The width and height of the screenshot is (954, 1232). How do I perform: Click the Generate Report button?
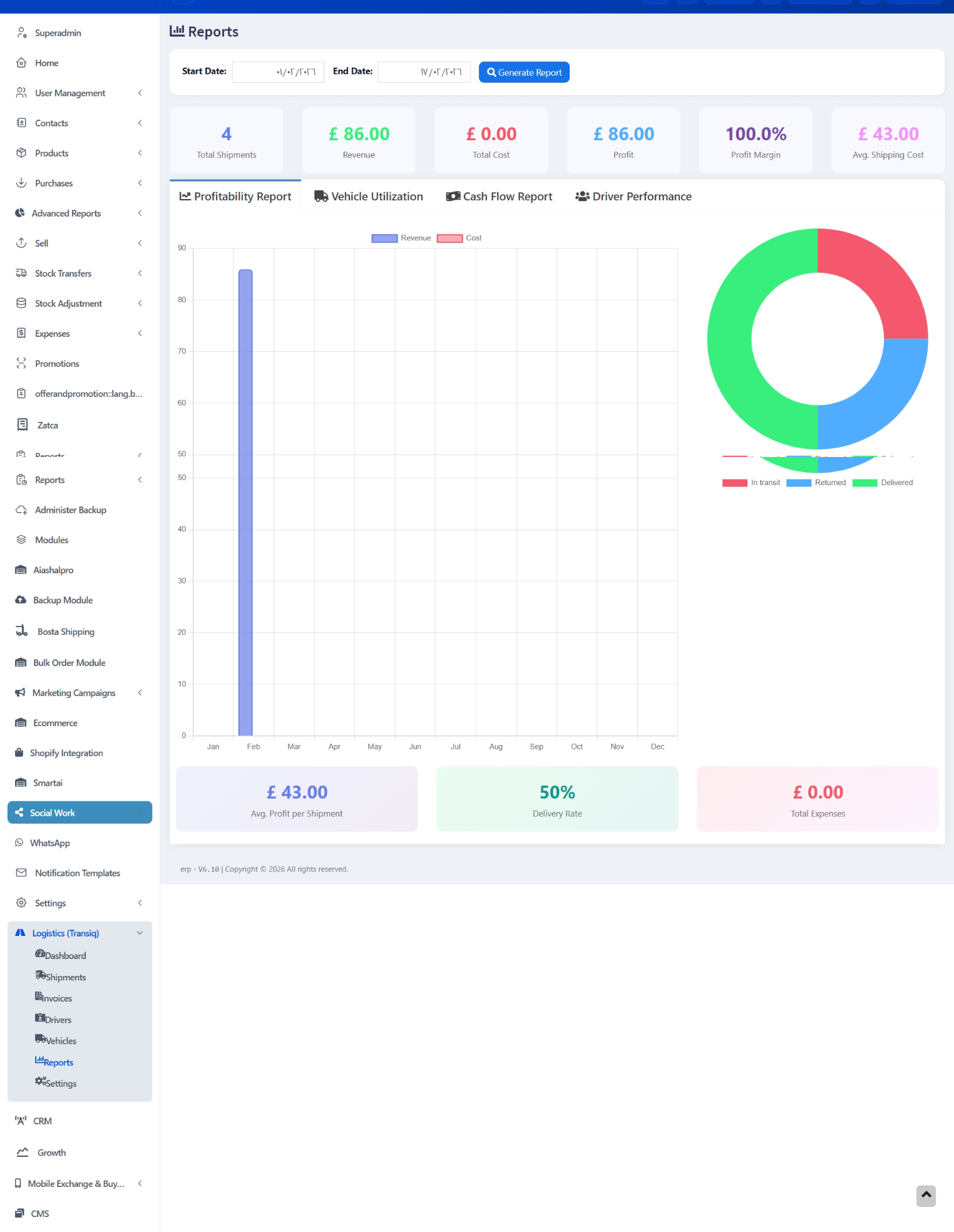pos(524,73)
